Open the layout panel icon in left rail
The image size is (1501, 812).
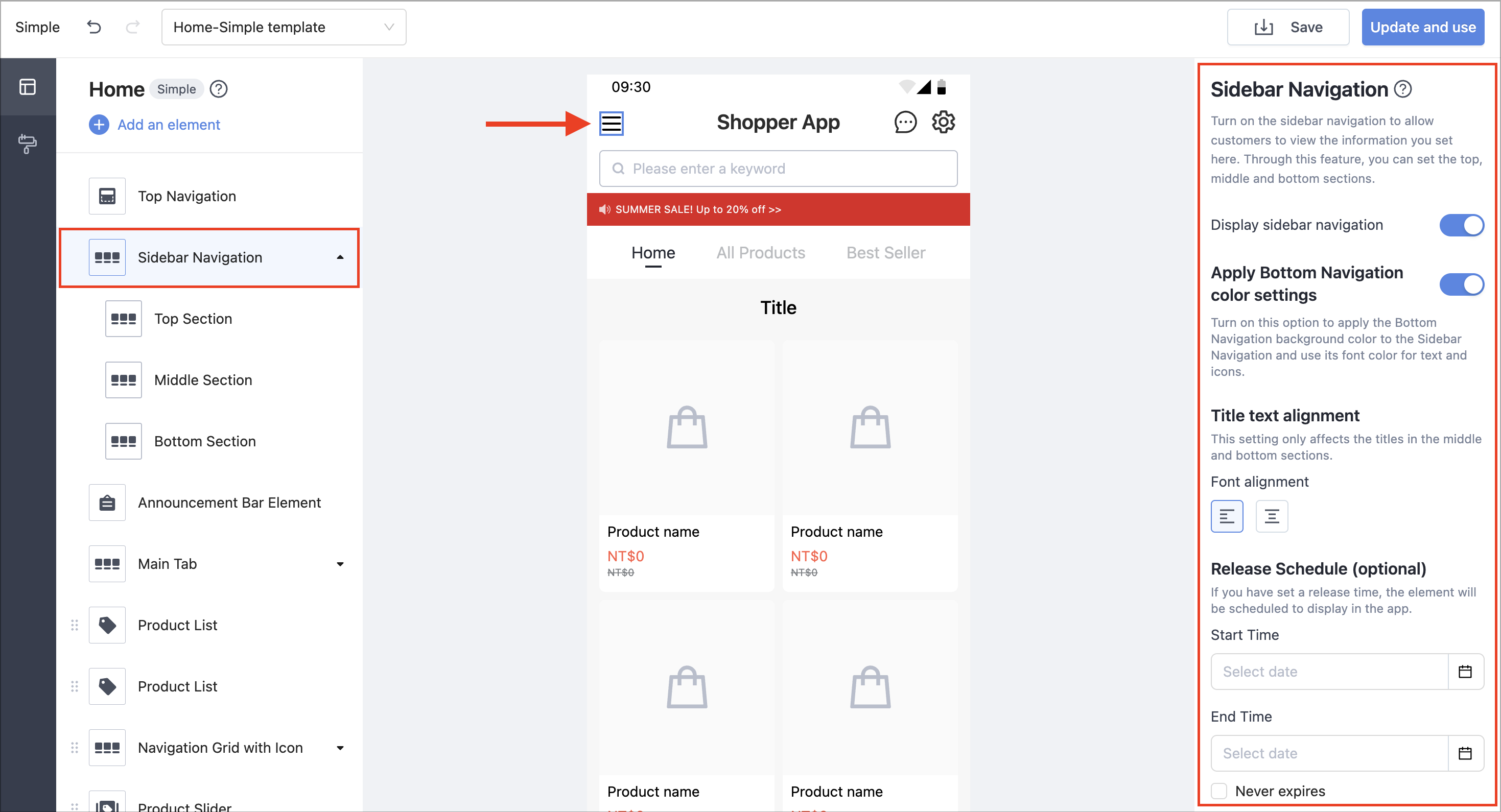click(28, 87)
